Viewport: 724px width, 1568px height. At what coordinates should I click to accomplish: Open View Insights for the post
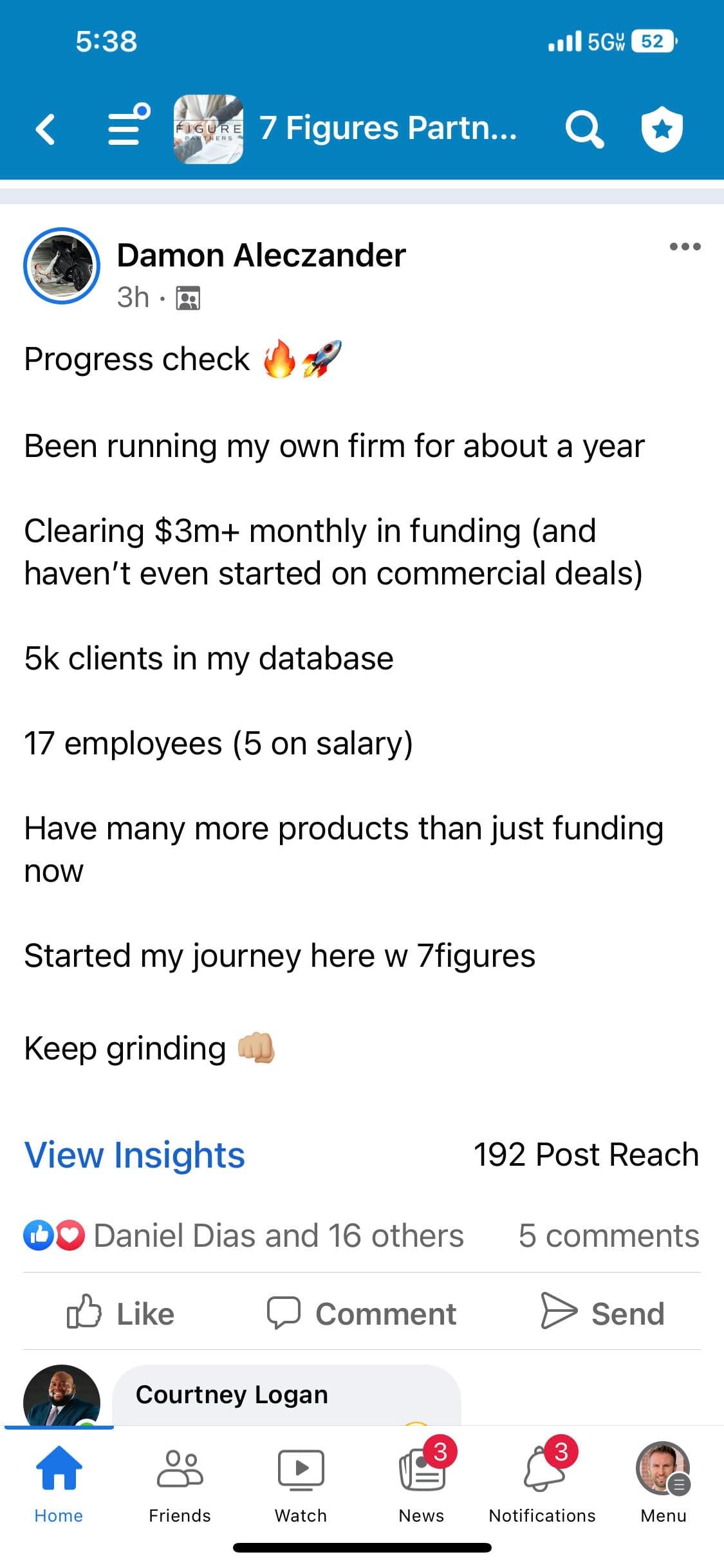(135, 1155)
